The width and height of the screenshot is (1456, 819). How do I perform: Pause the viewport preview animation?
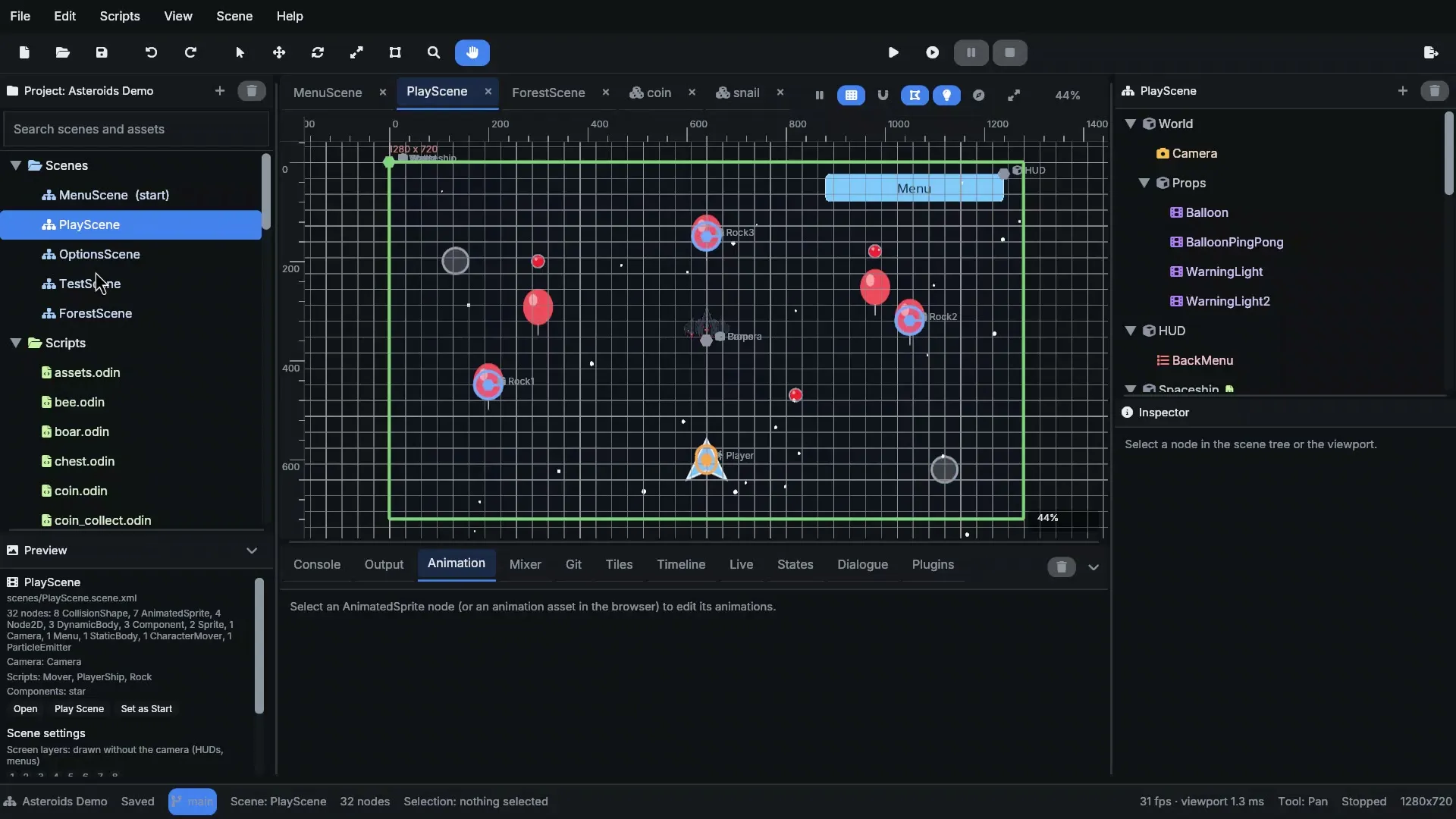tap(819, 95)
